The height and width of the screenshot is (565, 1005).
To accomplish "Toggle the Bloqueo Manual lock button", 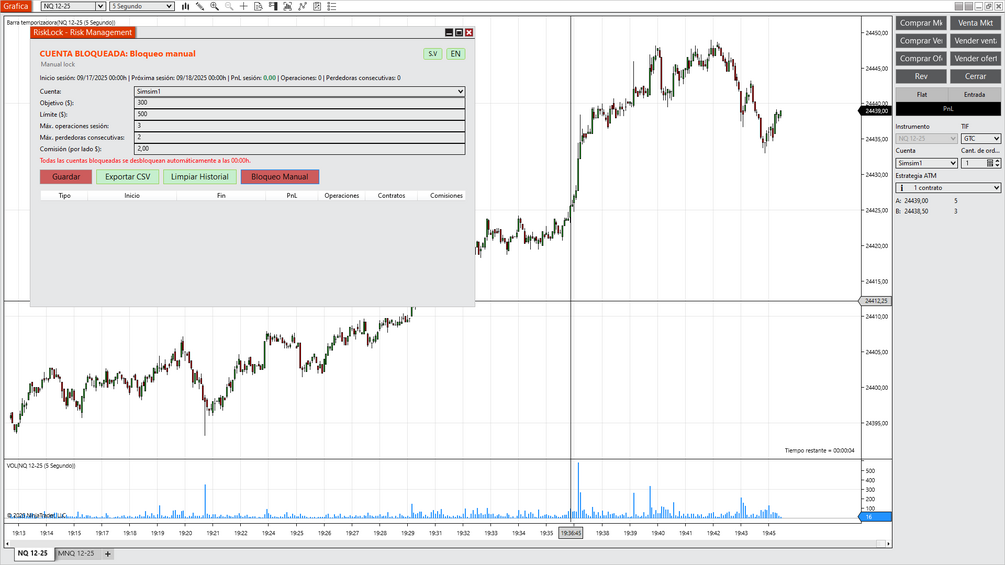I will pyautogui.click(x=279, y=177).
